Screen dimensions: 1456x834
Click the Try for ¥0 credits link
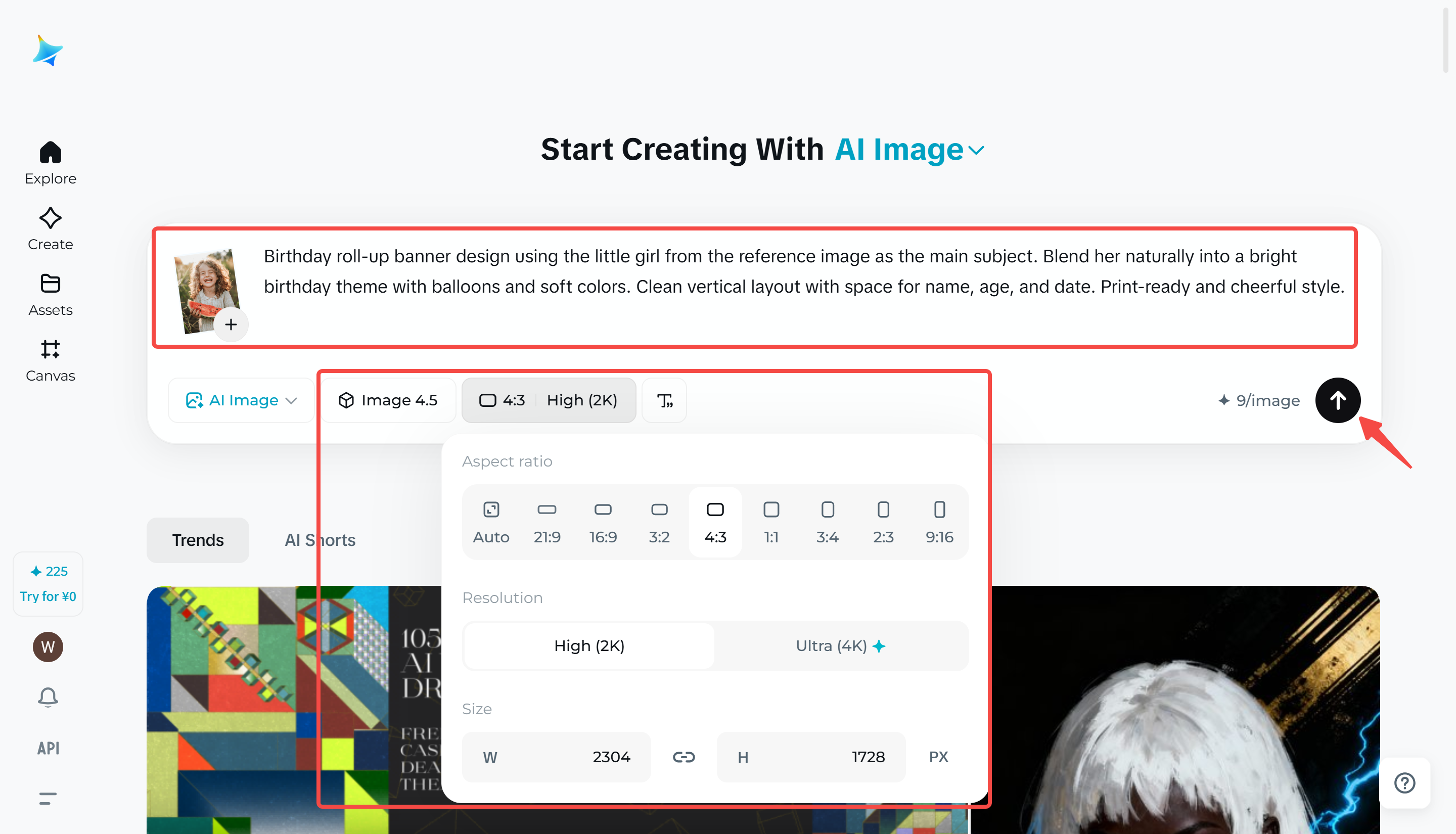[48, 596]
